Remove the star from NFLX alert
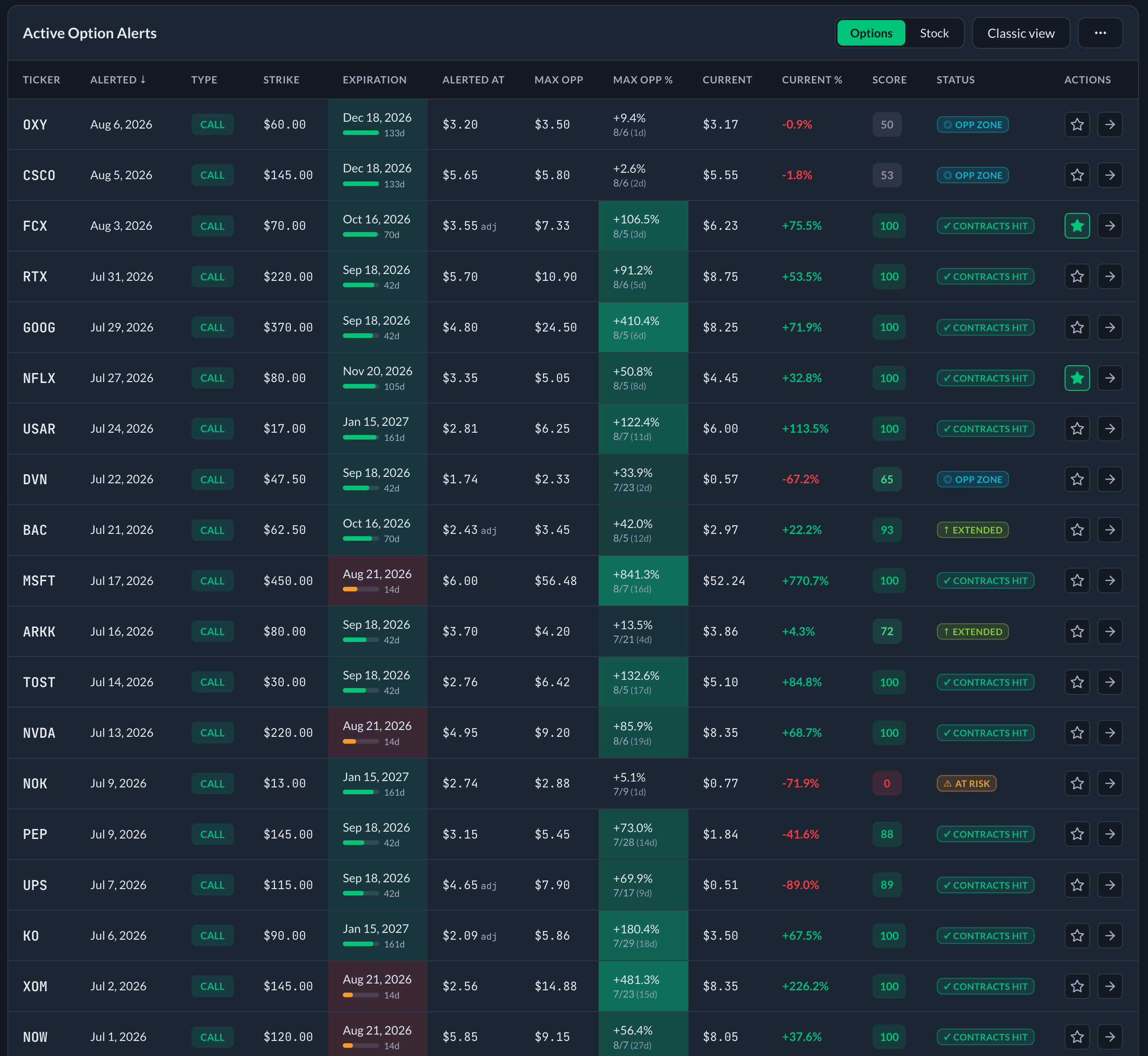Viewport: 1148px width, 1056px height. point(1076,378)
